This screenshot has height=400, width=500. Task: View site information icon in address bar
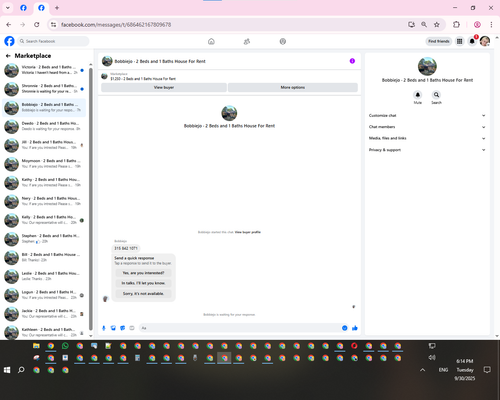pyautogui.click(x=53, y=24)
